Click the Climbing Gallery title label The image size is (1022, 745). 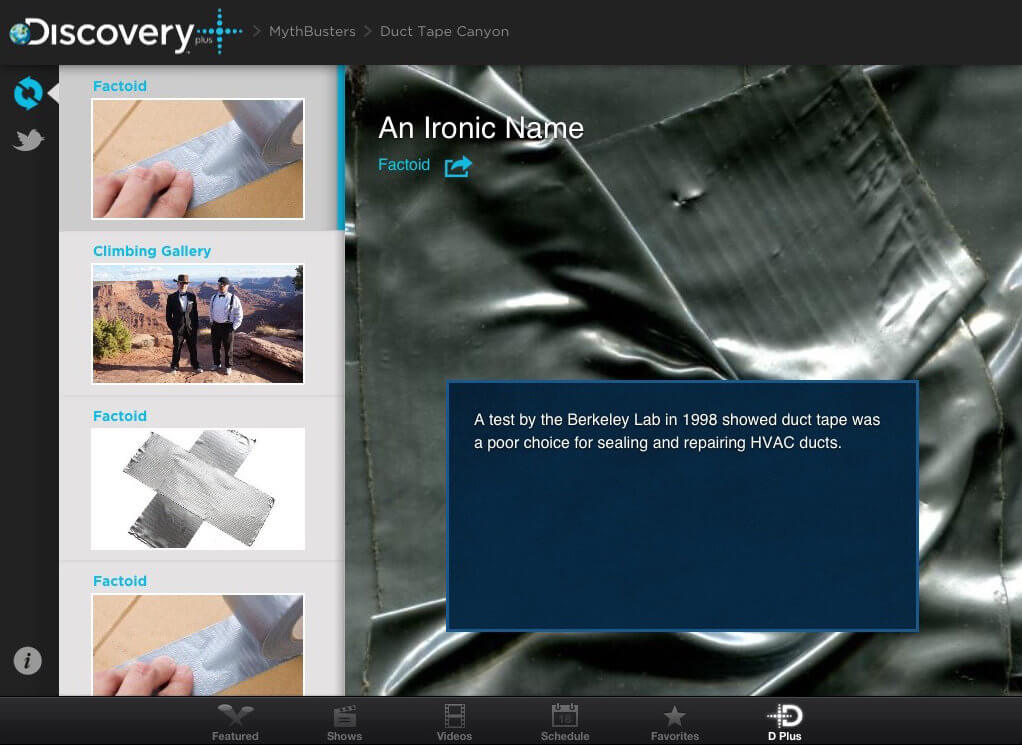(152, 251)
